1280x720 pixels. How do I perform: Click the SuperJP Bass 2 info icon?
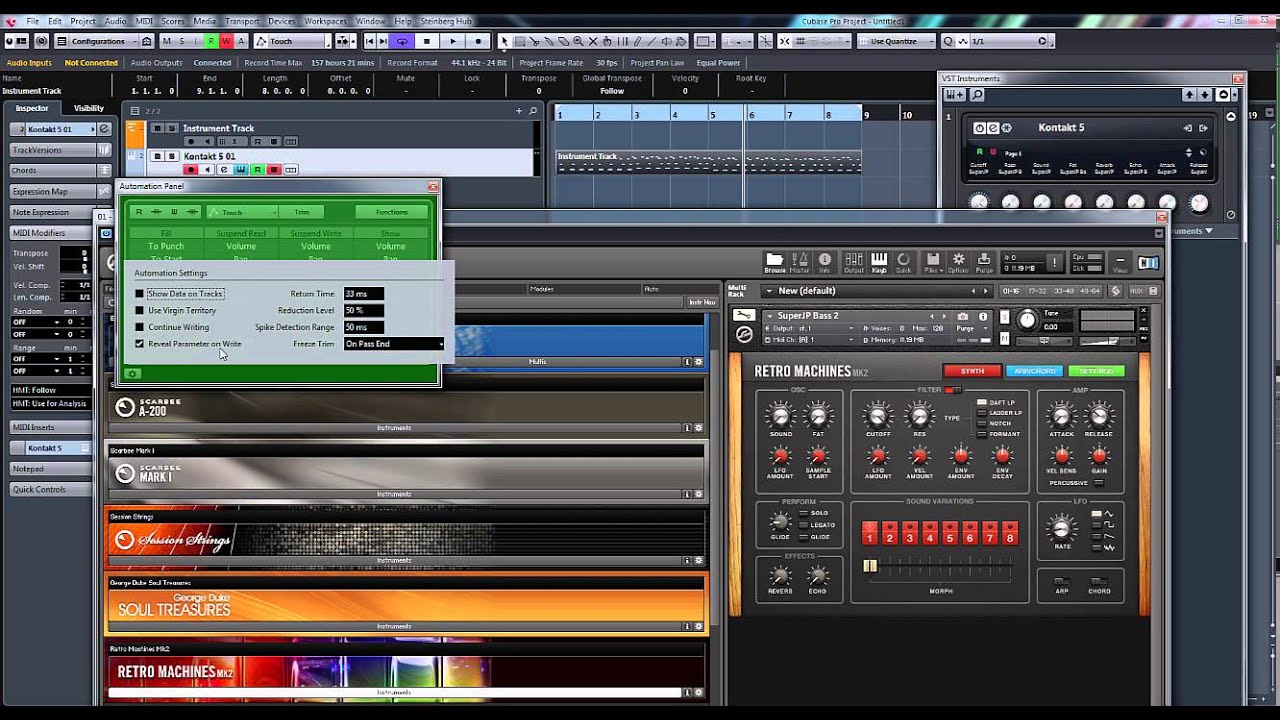(983, 316)
